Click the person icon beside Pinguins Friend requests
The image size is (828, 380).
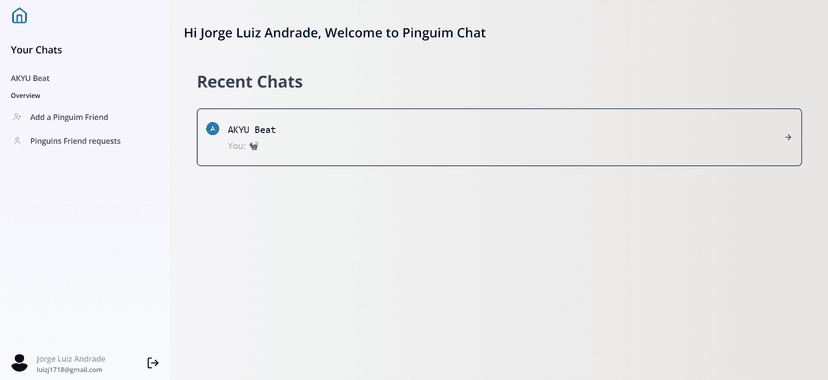pyautogui.click(x=17, y=141)
